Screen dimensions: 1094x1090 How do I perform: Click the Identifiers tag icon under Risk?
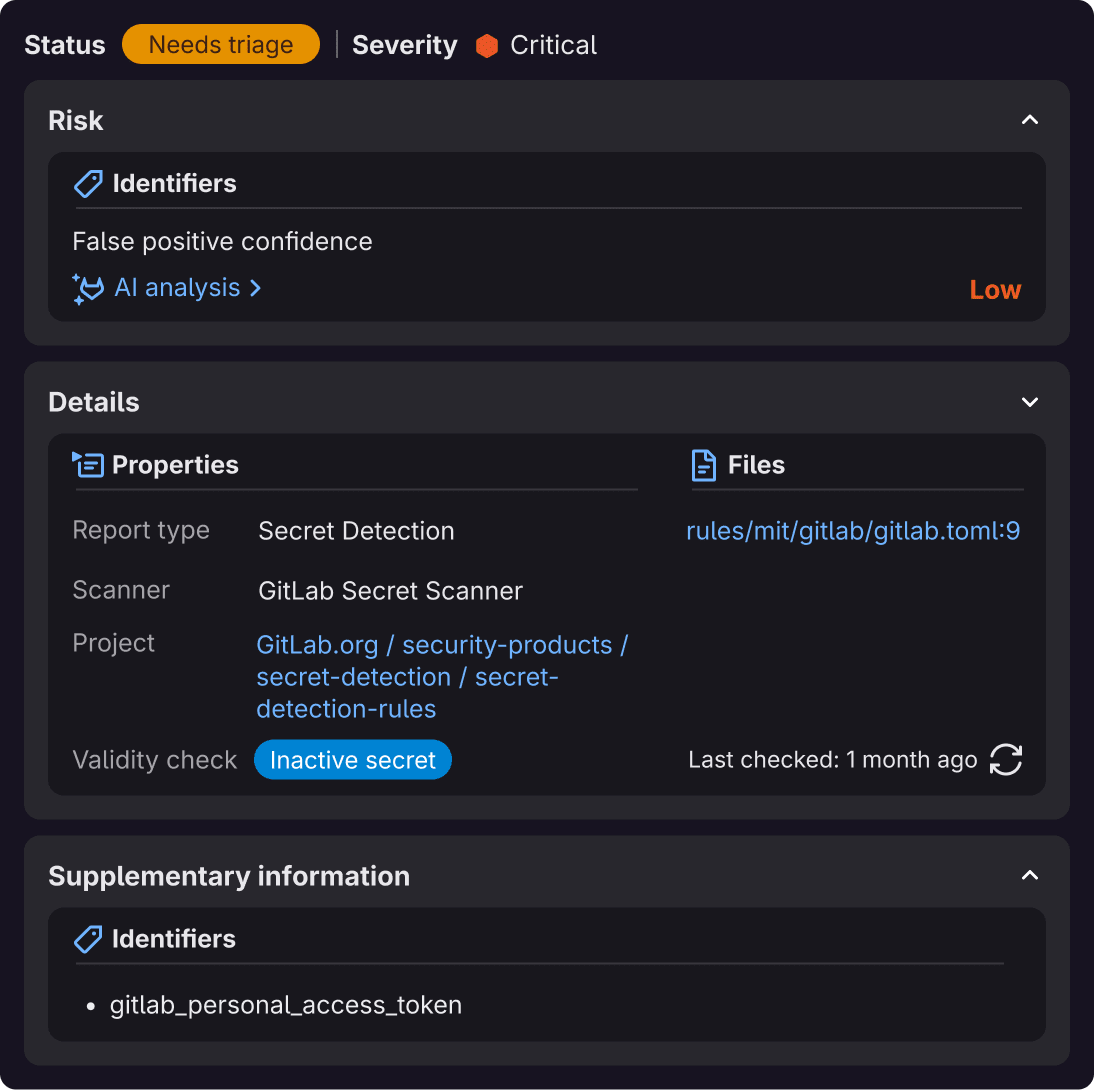click(88, 184)
